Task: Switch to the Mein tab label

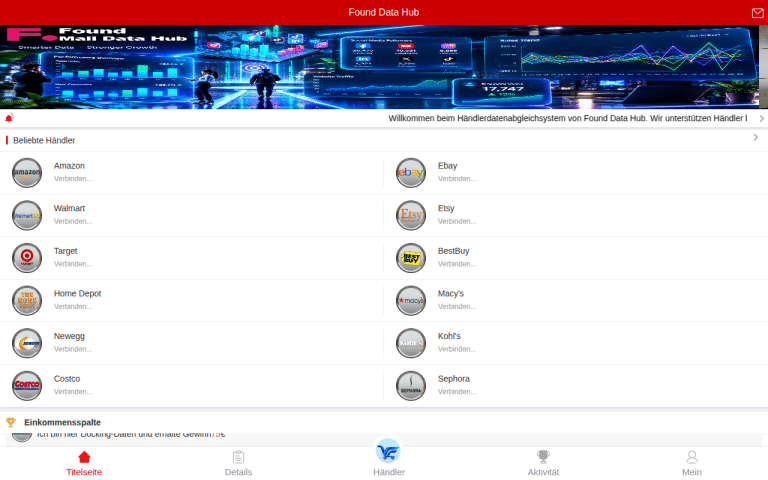Action: point(692,472)
